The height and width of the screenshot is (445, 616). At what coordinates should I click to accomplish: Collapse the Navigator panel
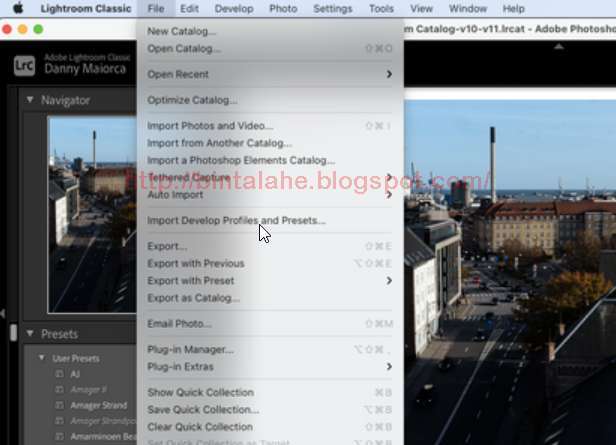click(30, 100)
